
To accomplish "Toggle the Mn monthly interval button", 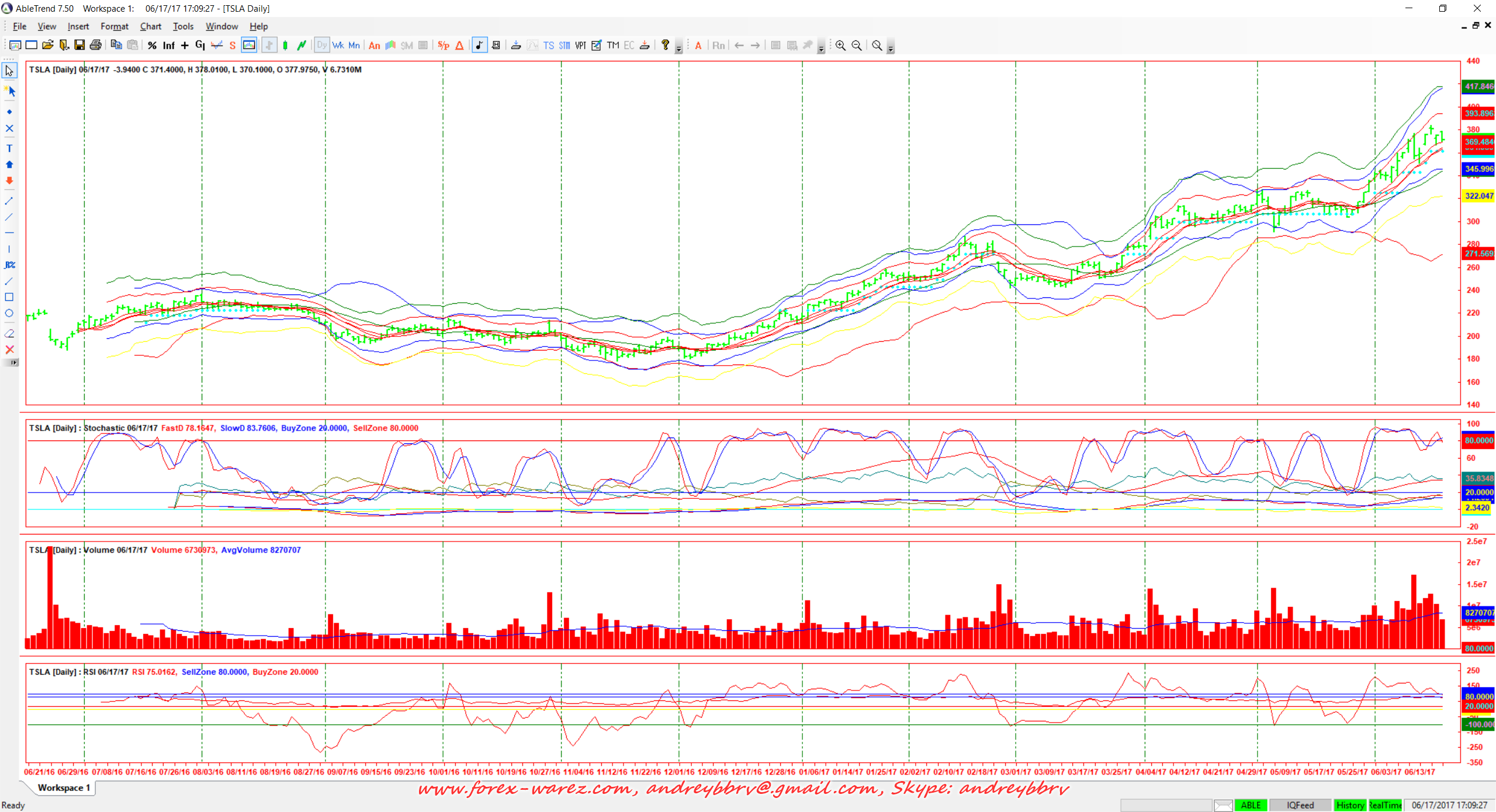I will click(x=354, y=45).
